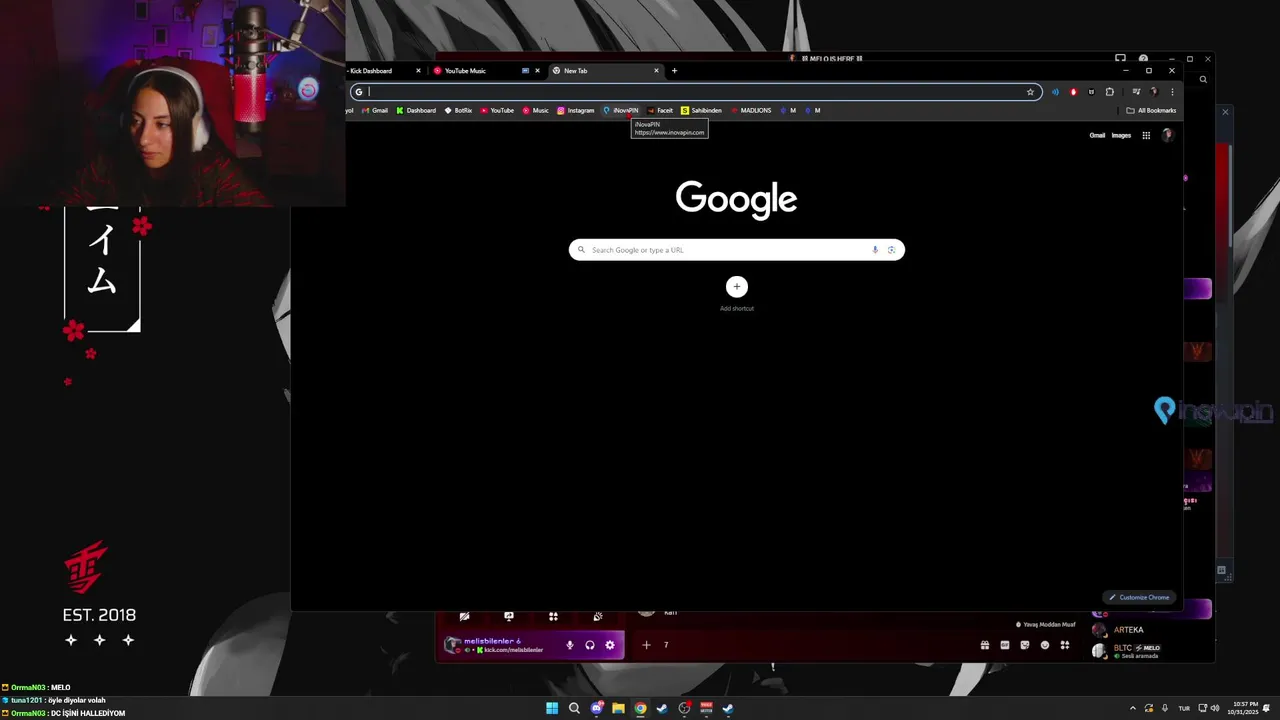Open the Discord apps icon in chat bar
Image resolution: width=1280 pixels, height=720 pixels.
[x=1065, y=645]
